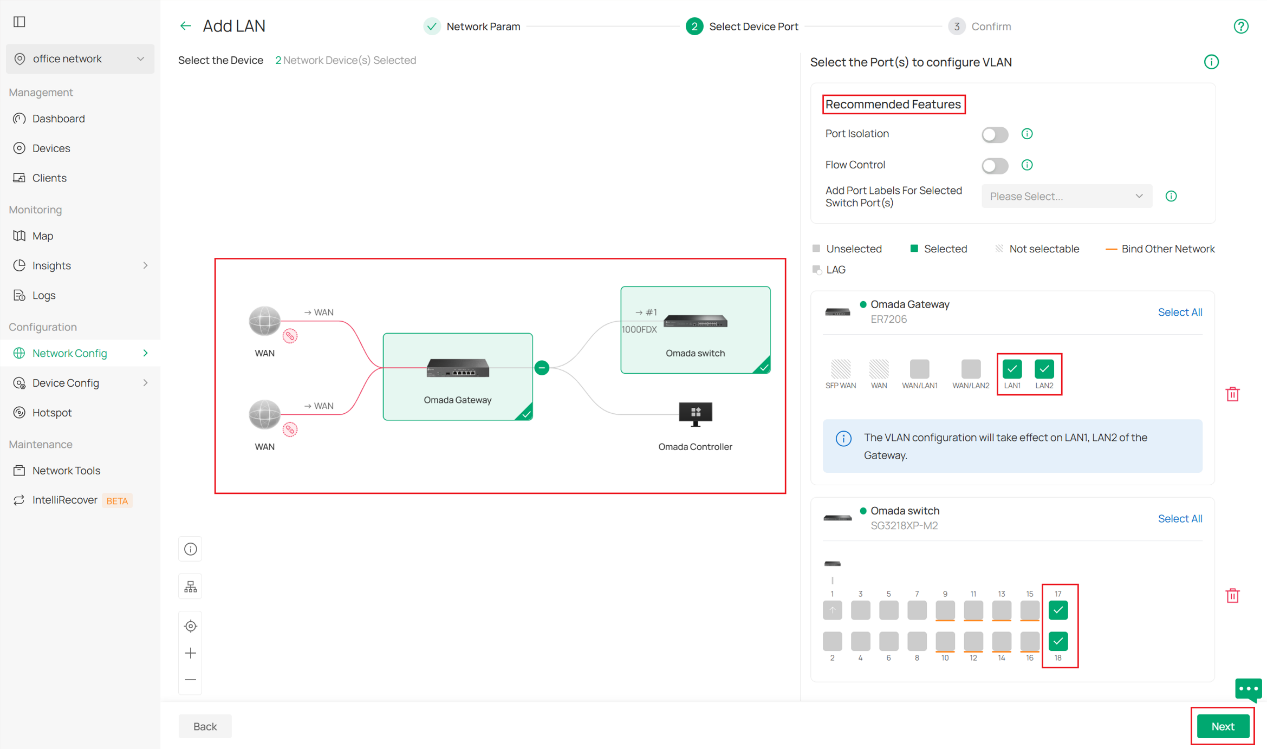Deselect the LAN1 port on the Omada Gateway
Viewport: 1267px width, 749px height.
click(x=1012, y=368)
